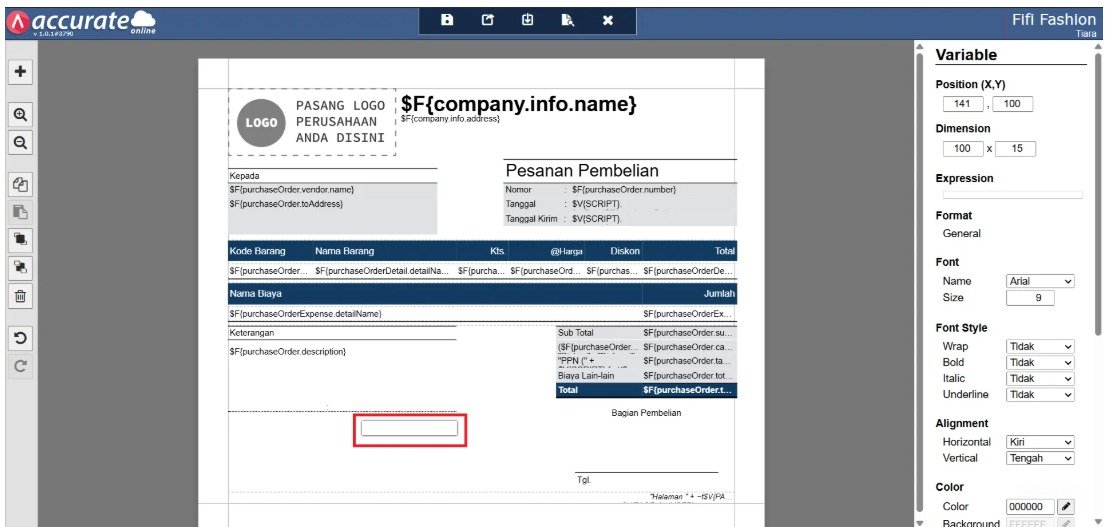
Task: Click the Color hex field 000000
Action: (1030, 507)
